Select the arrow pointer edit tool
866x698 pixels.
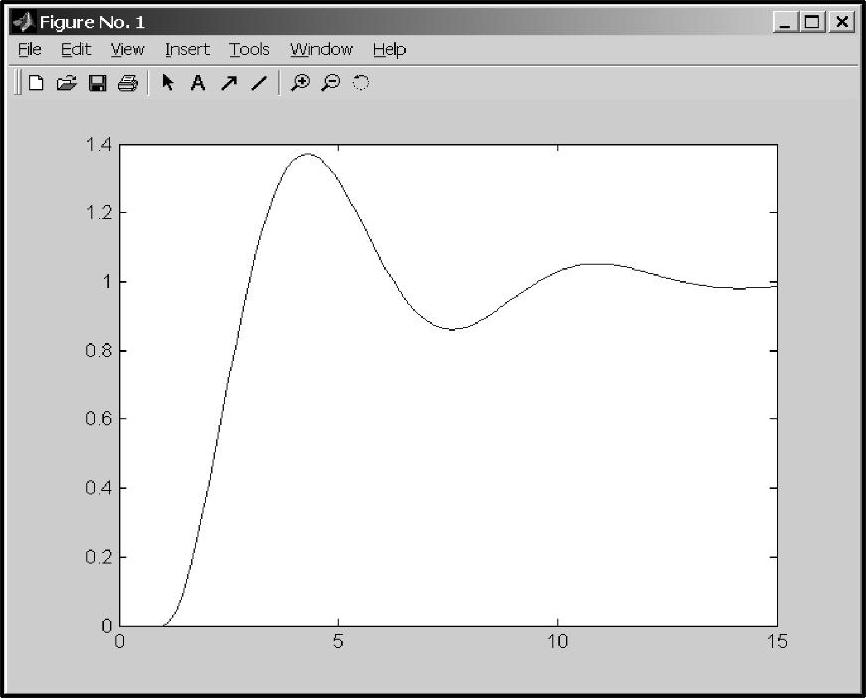167,82
